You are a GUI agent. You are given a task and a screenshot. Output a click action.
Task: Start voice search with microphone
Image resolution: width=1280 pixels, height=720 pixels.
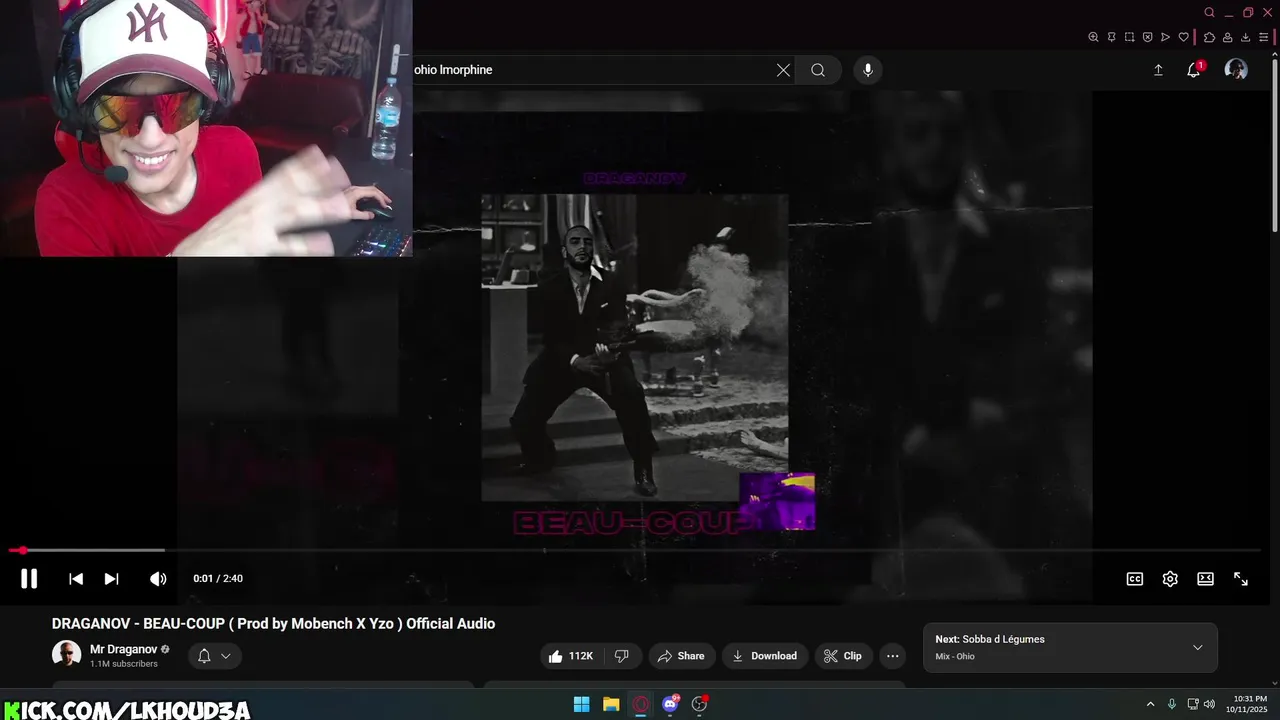(x=868, y=70)
